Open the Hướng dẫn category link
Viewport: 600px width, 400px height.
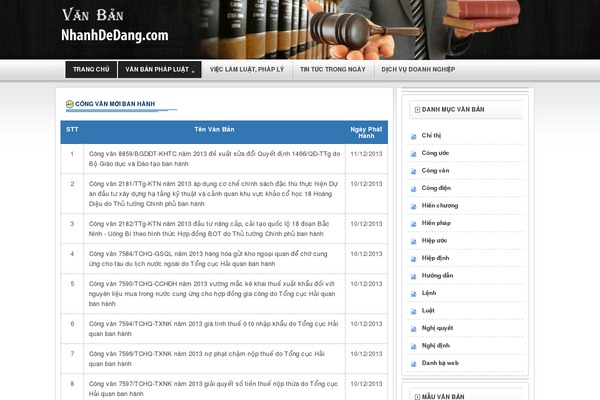tap(437, 275)
